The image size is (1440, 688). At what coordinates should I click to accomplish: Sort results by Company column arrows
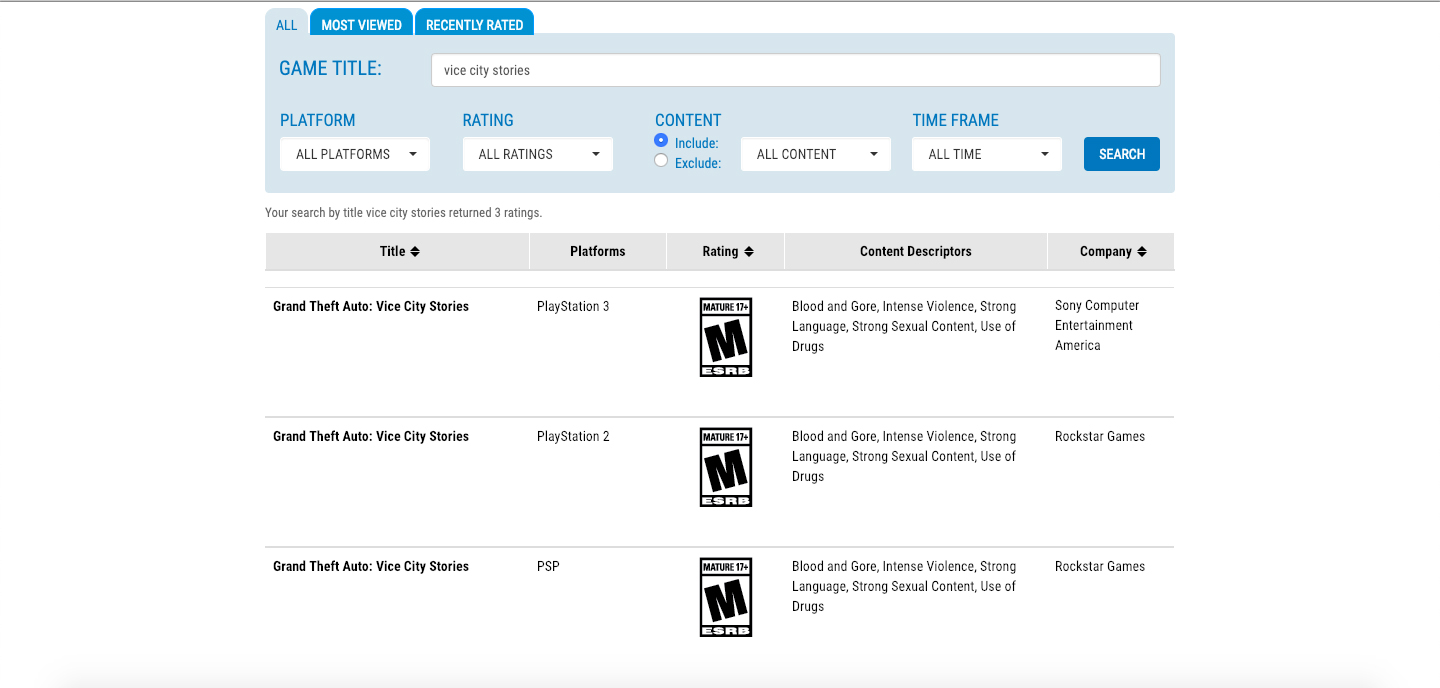1141,252
